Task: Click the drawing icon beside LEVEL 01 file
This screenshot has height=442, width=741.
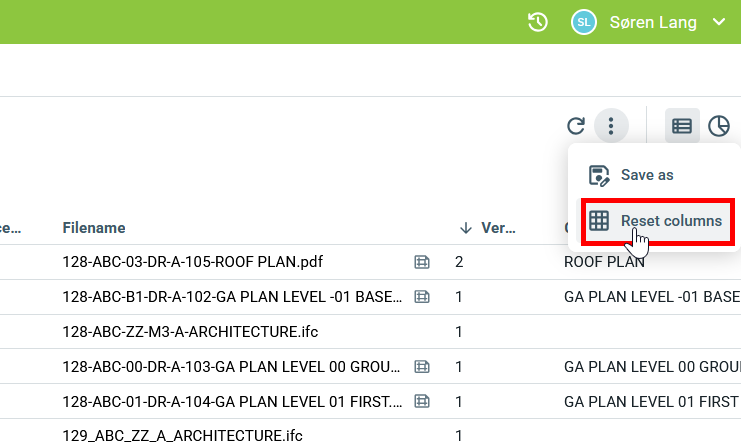Action: coord(422,401)
